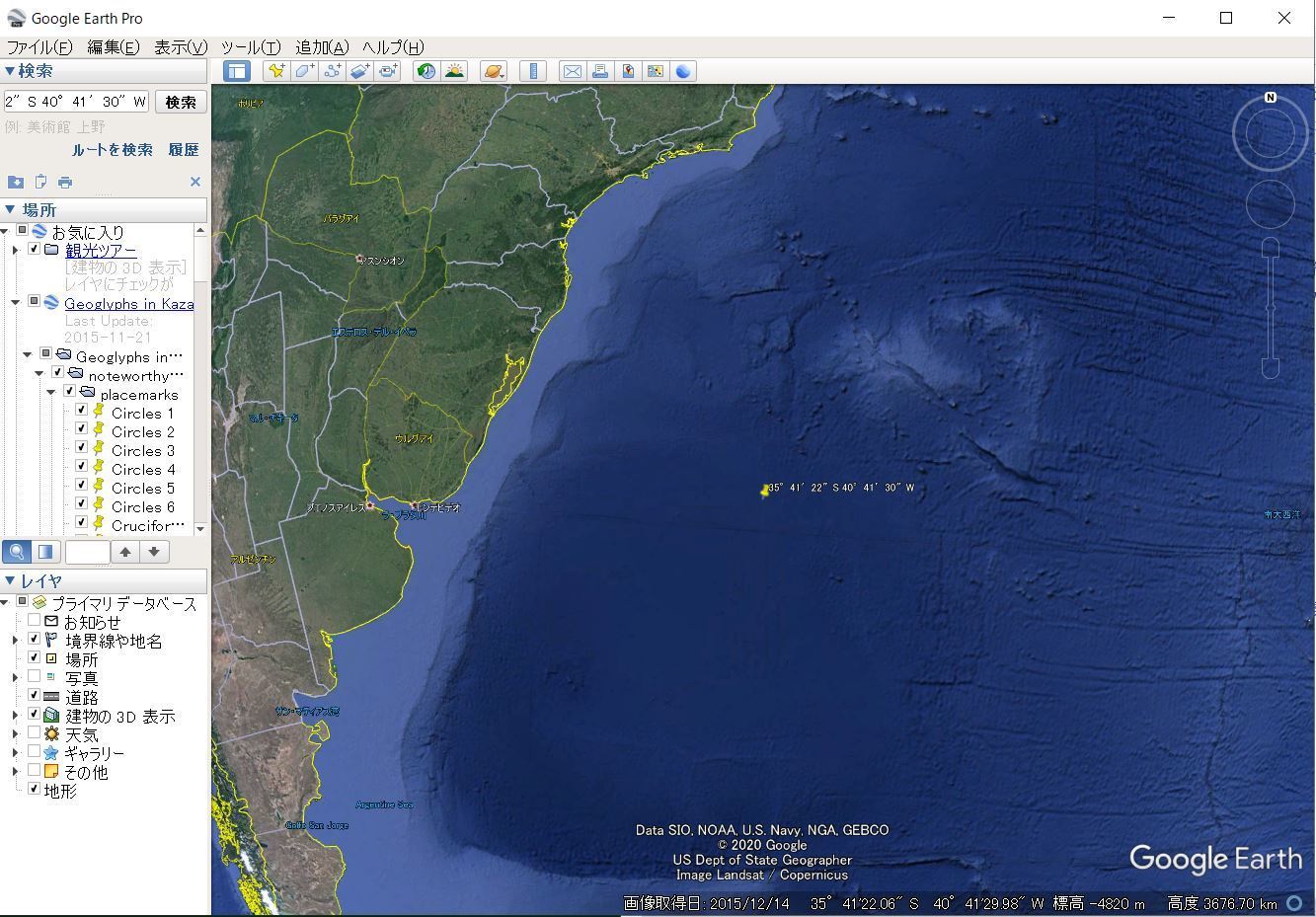Uncheck the Circles 5 placemark
1316x917 pixels.
coord(82,486)
